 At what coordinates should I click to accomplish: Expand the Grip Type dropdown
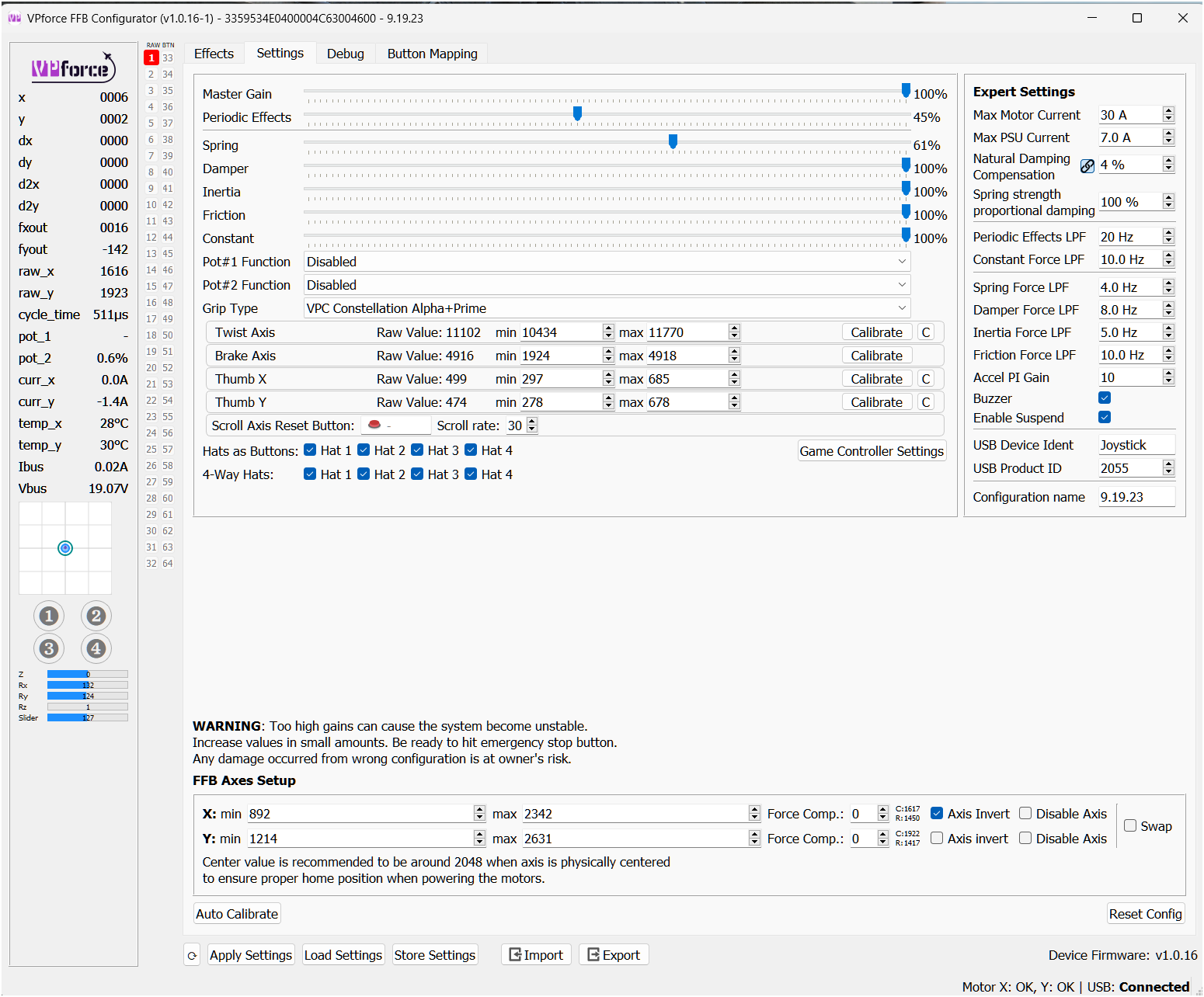point(606,308)
